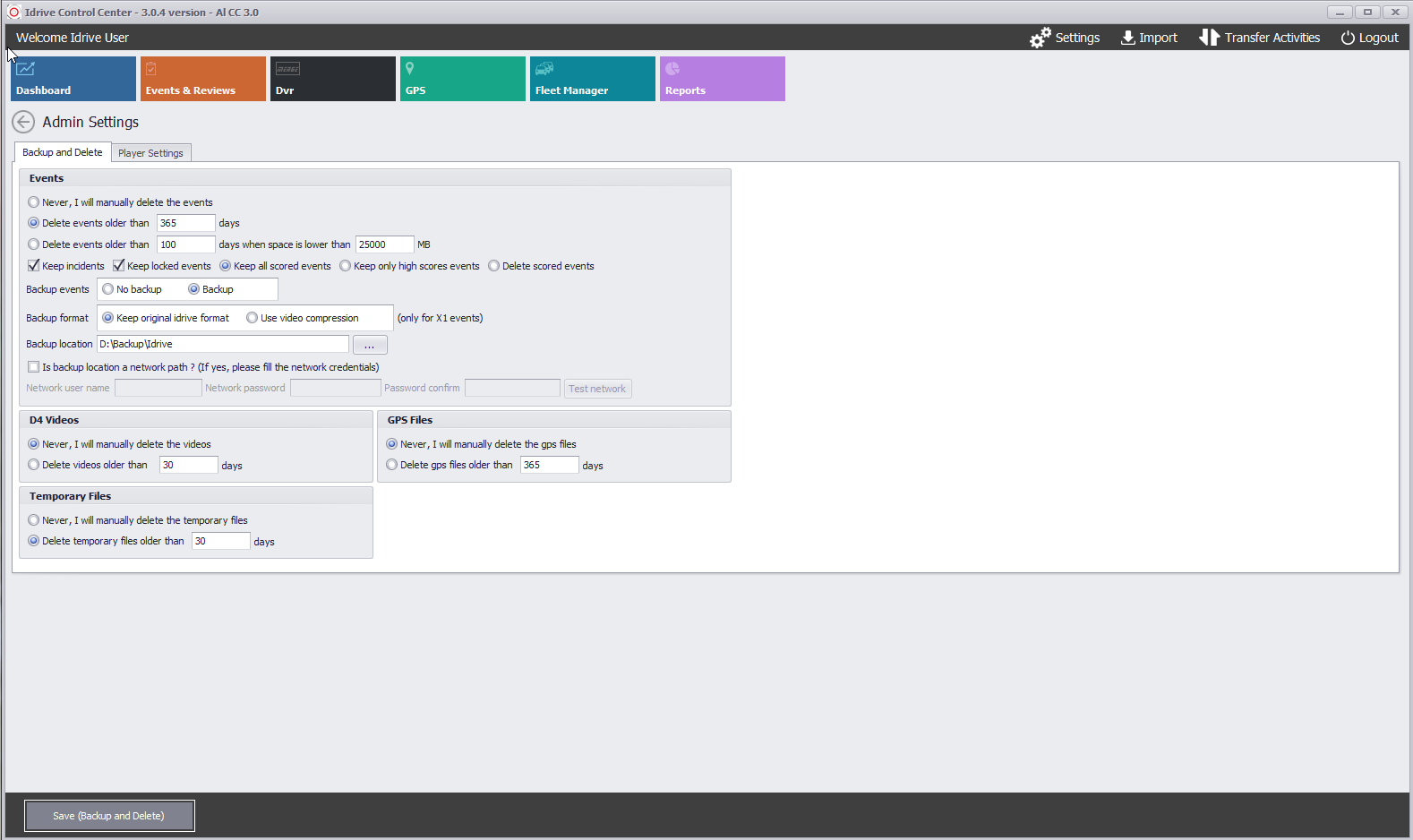Click the Backup location path field
This screenshot has width=1413, height=840.
click(x=223, y=344)
